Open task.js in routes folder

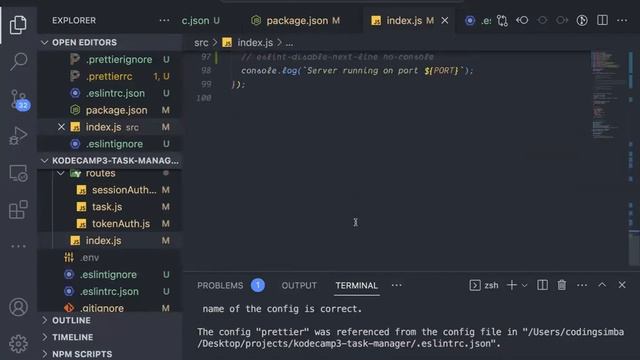pos(109,207)
